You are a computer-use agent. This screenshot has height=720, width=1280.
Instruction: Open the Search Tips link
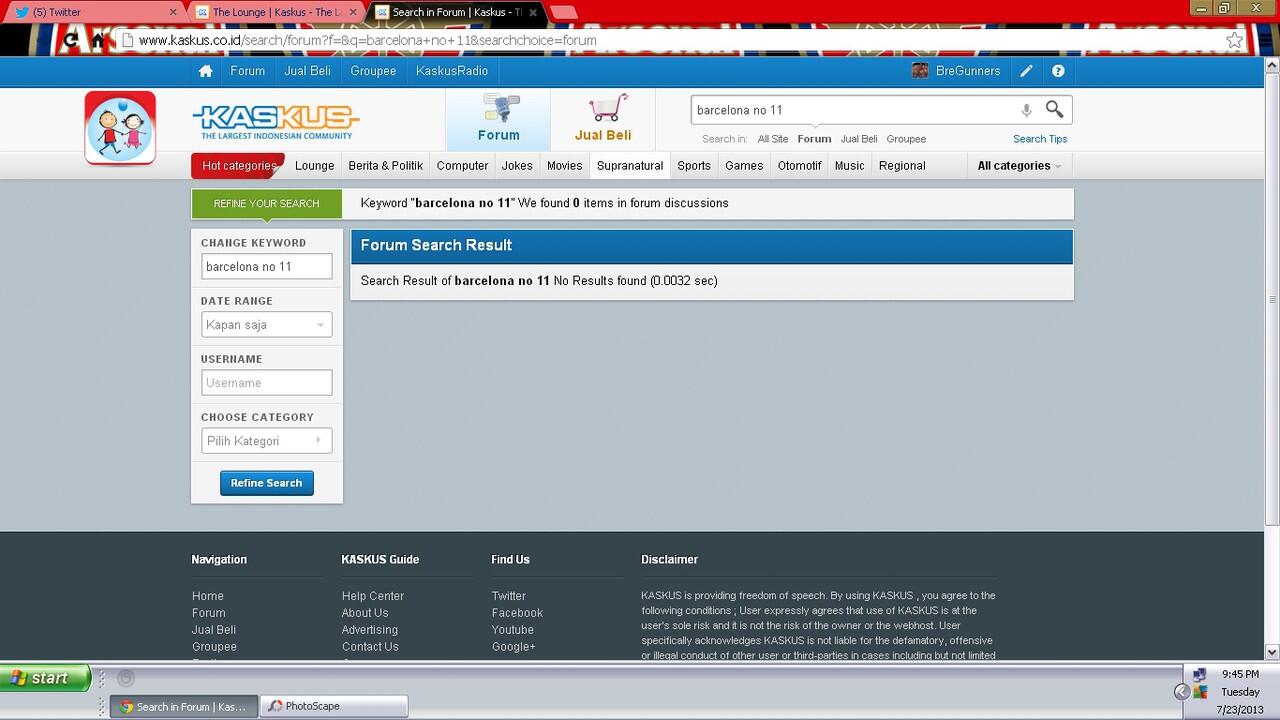(1040, 139)
